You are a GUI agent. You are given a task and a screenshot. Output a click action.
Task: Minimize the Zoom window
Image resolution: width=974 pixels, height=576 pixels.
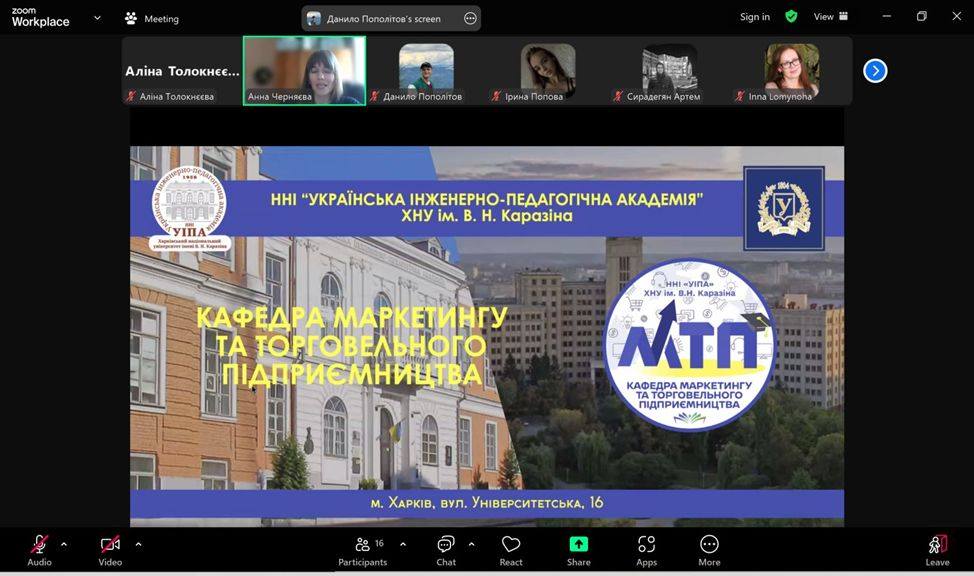coord(887,17)
